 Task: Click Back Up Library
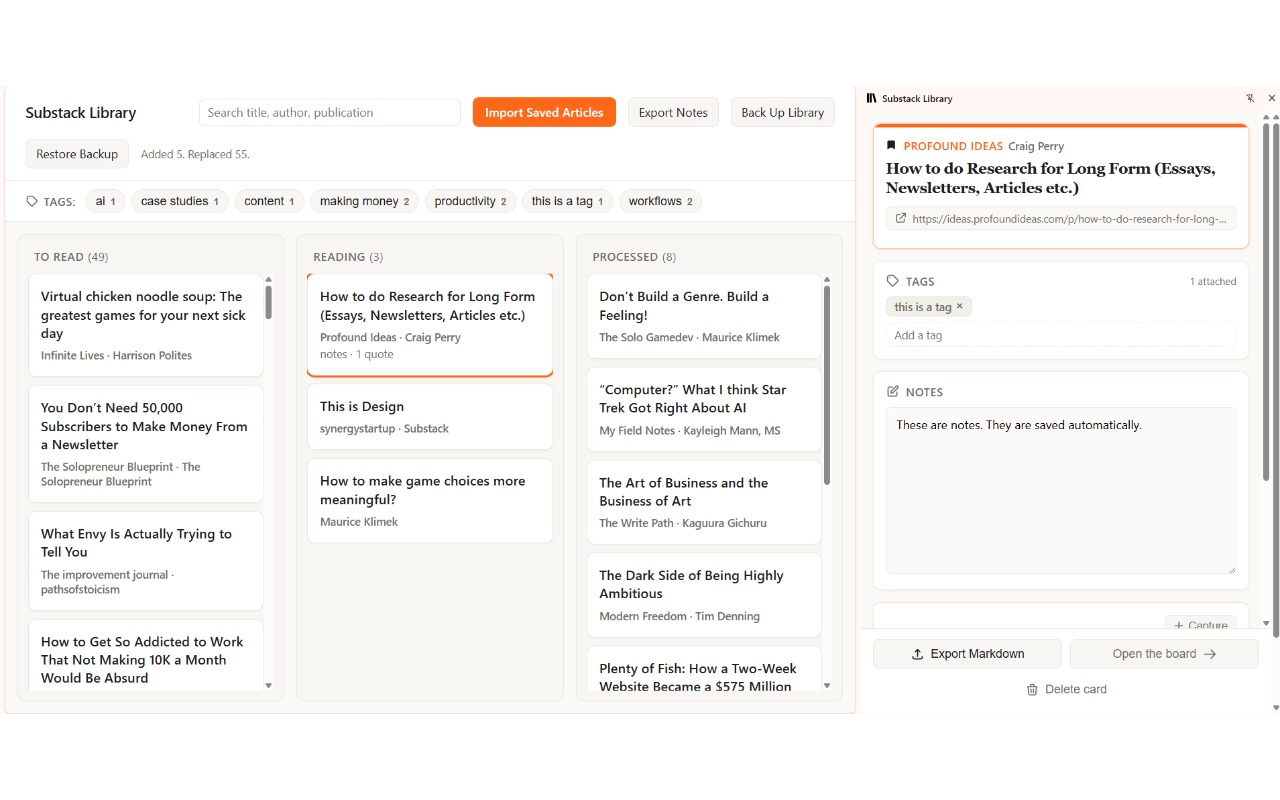click(782, 112)
